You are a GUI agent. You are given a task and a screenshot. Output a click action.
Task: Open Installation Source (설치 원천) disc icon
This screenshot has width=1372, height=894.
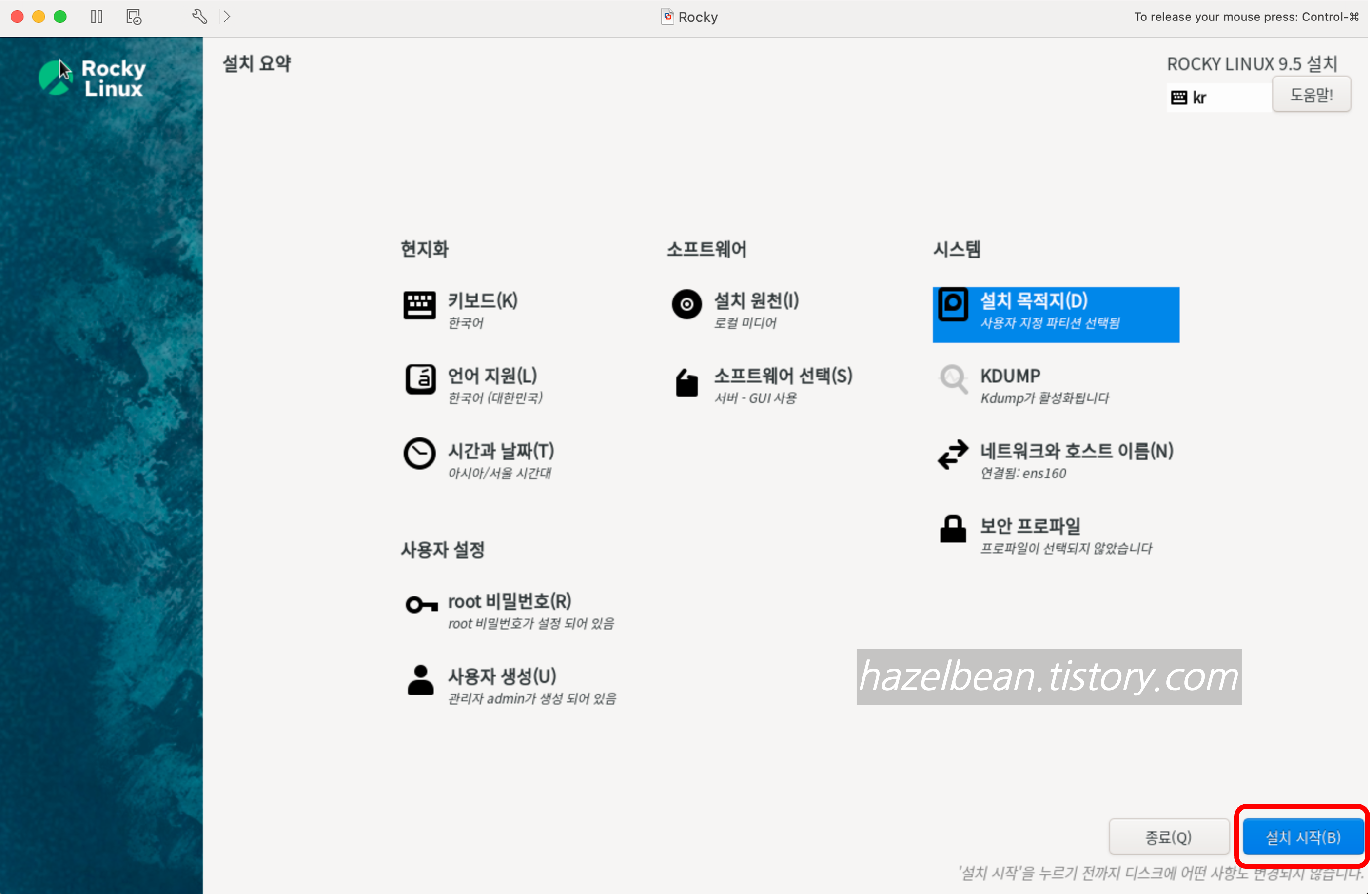coord(686,304)
